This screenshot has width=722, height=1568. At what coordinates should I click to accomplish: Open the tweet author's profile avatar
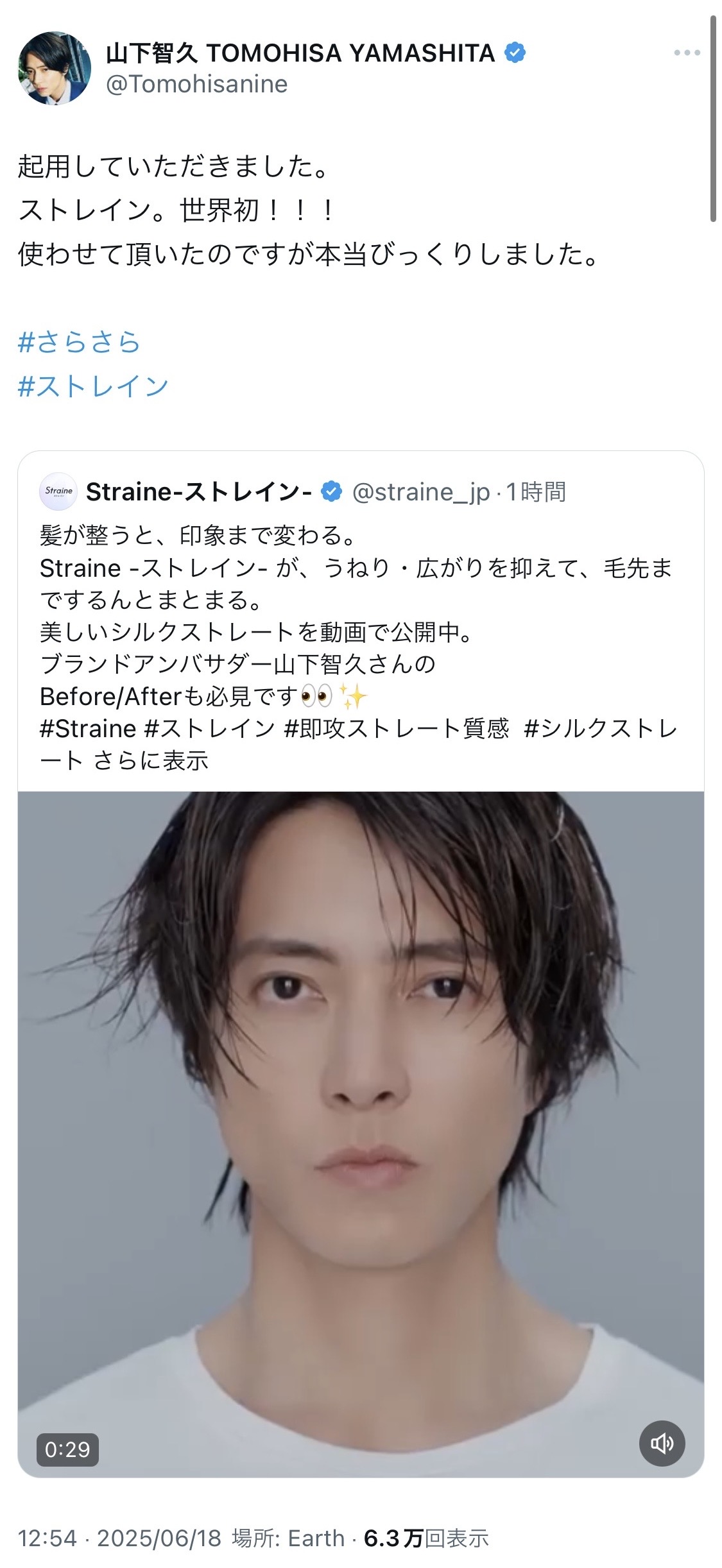(x=55, y=68)
